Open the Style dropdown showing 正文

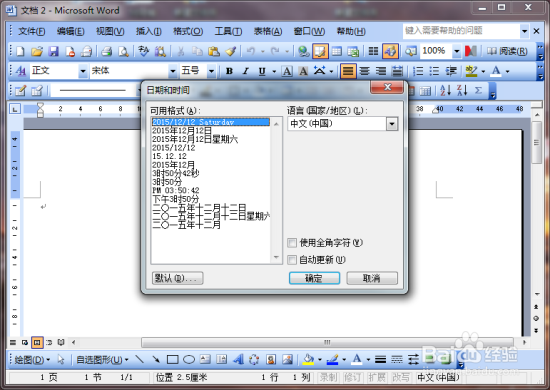click(x=82, y=71)
